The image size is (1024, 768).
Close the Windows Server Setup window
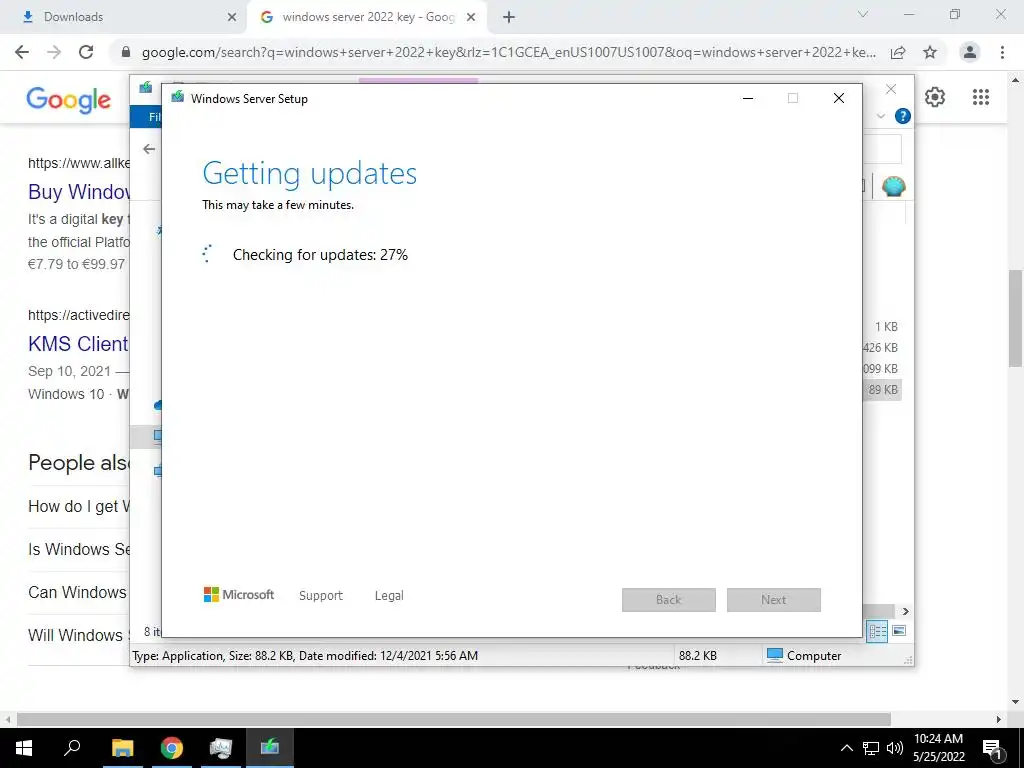coord(839,98)
